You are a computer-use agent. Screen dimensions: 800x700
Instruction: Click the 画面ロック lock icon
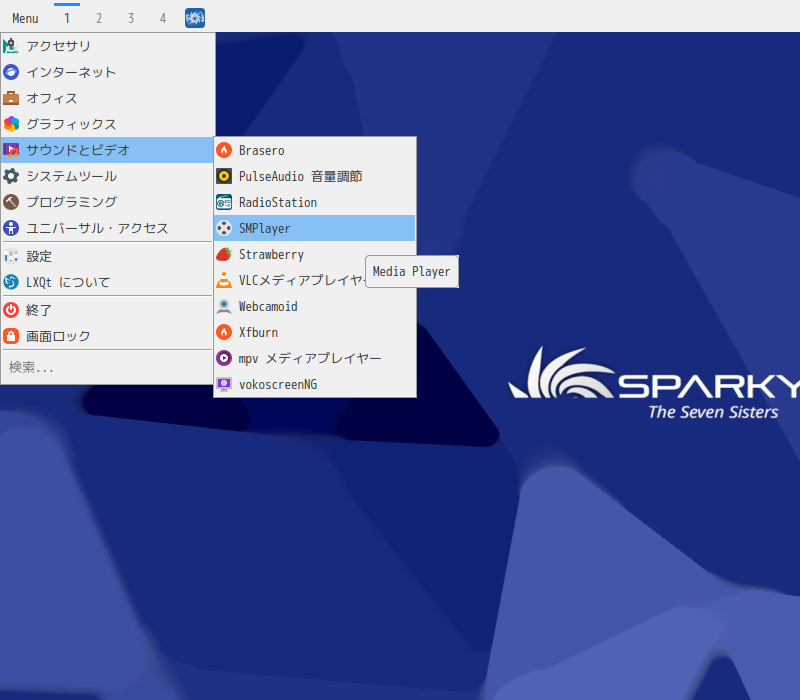point(11,336)
